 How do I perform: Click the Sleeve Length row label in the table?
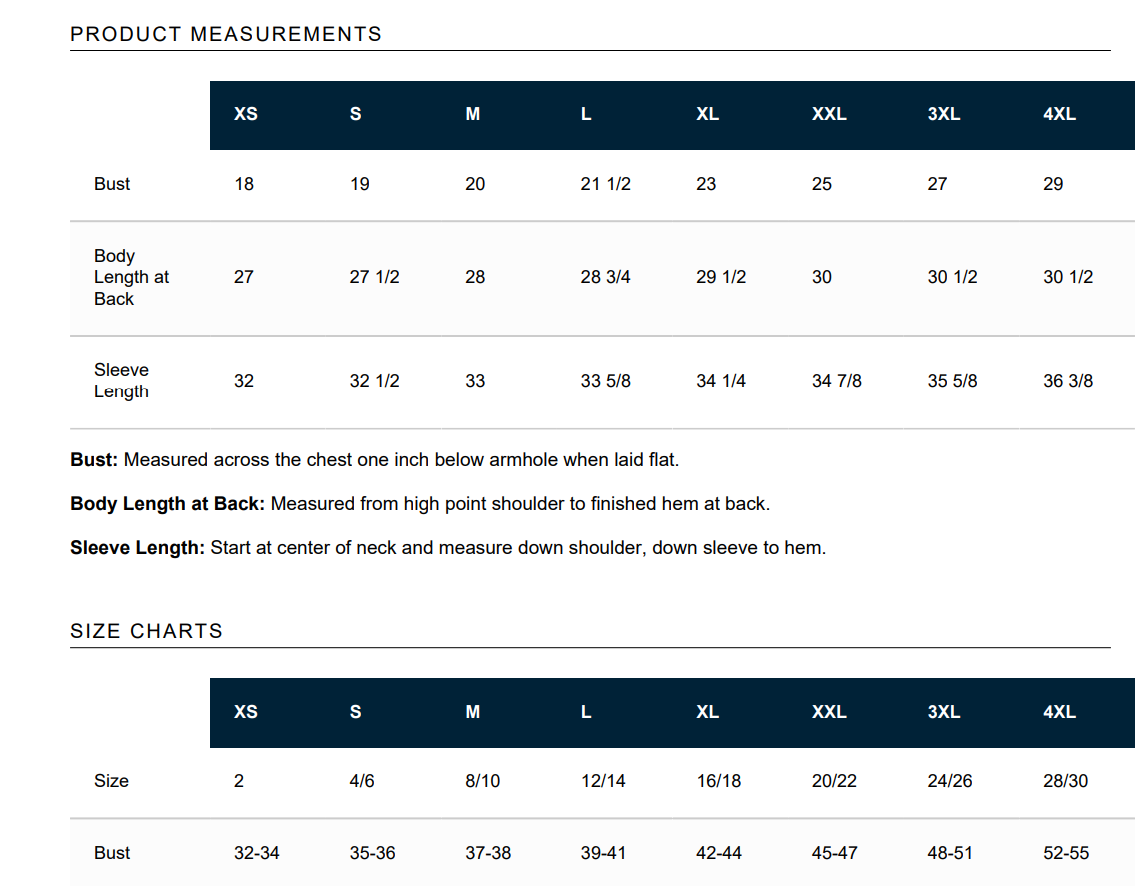point(121,381)
